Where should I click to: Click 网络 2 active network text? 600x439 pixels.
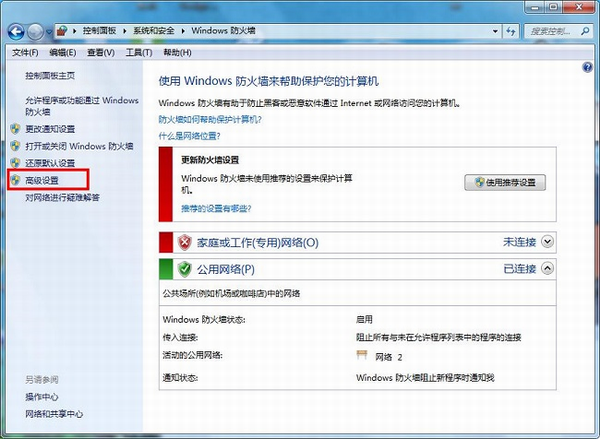coord(388,357)
